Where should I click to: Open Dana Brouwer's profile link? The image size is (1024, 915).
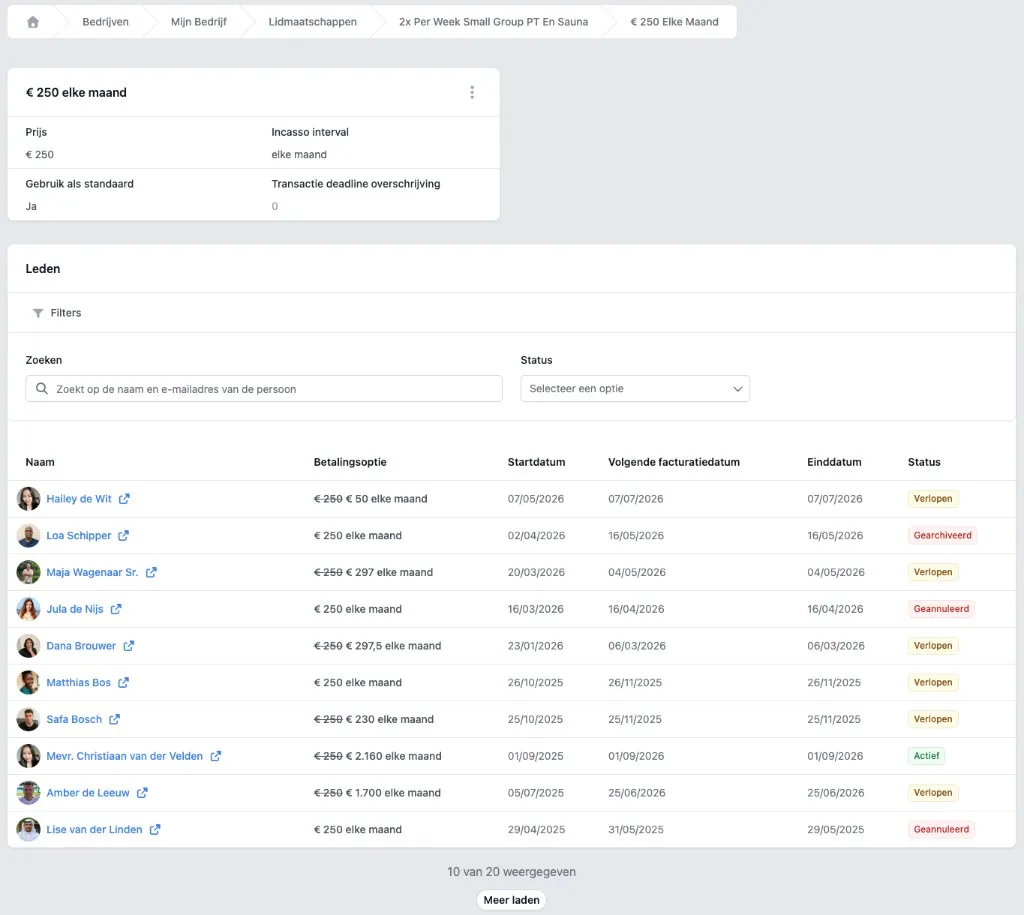click(81, 646)
